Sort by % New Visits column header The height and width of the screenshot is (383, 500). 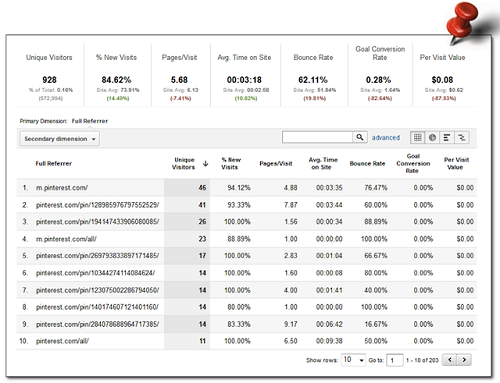tap(231, 163)
